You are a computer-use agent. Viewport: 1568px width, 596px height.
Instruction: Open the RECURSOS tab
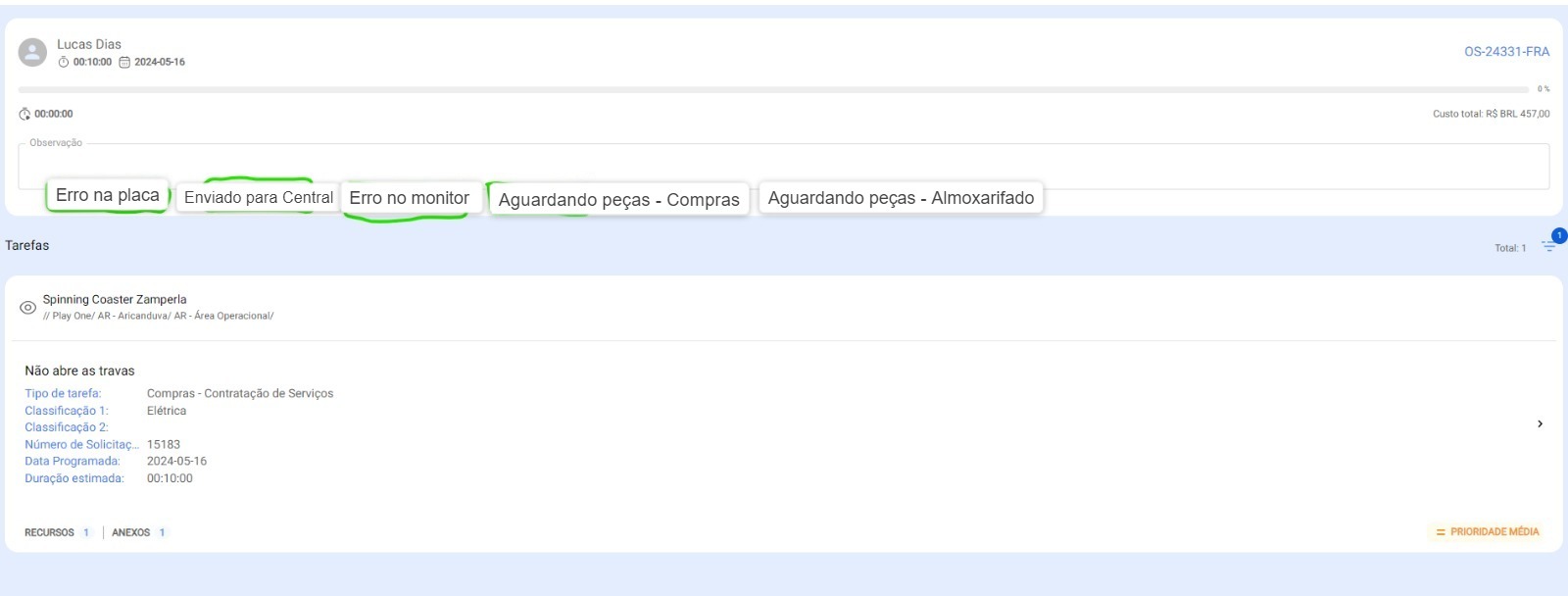tap(49, 532)
